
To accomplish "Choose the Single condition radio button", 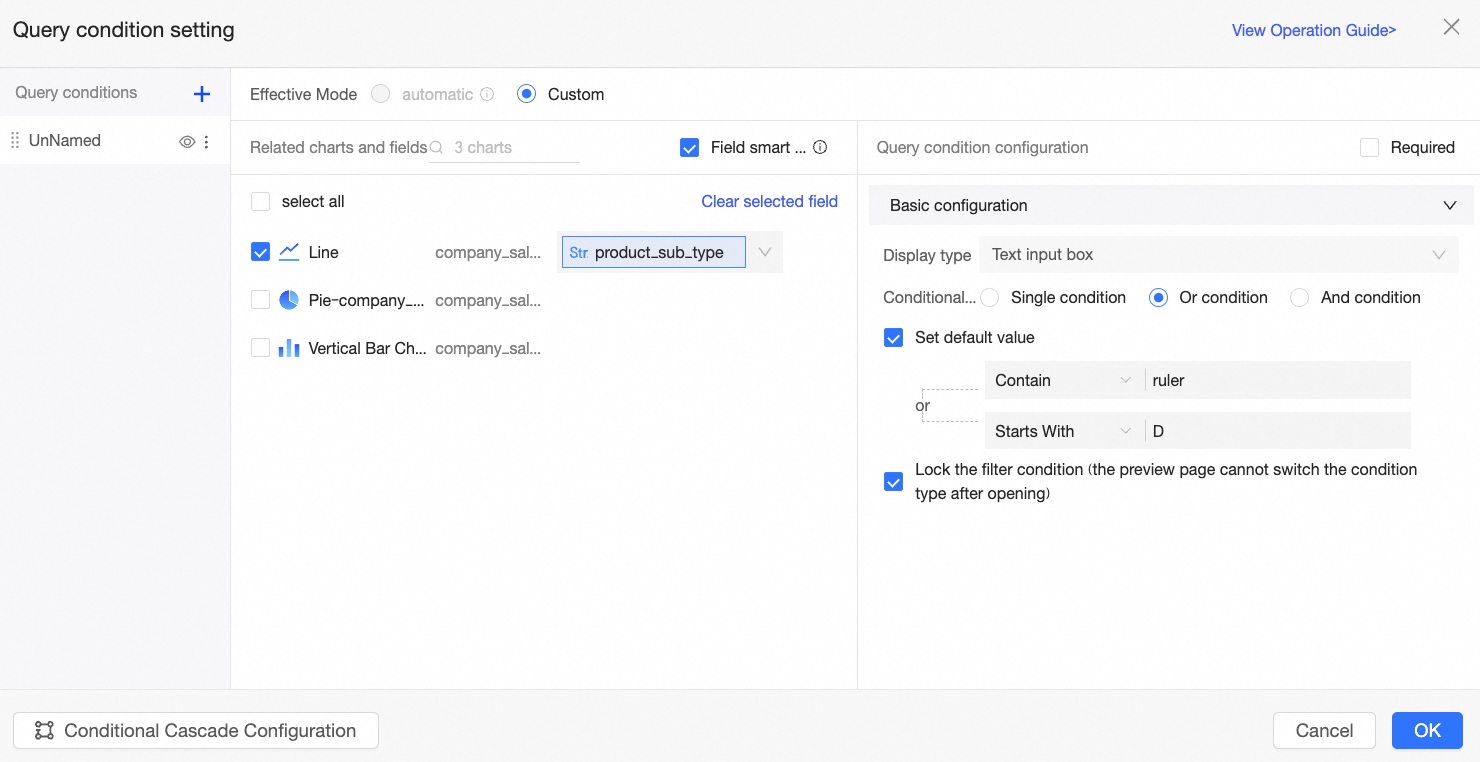I will 989,297.
